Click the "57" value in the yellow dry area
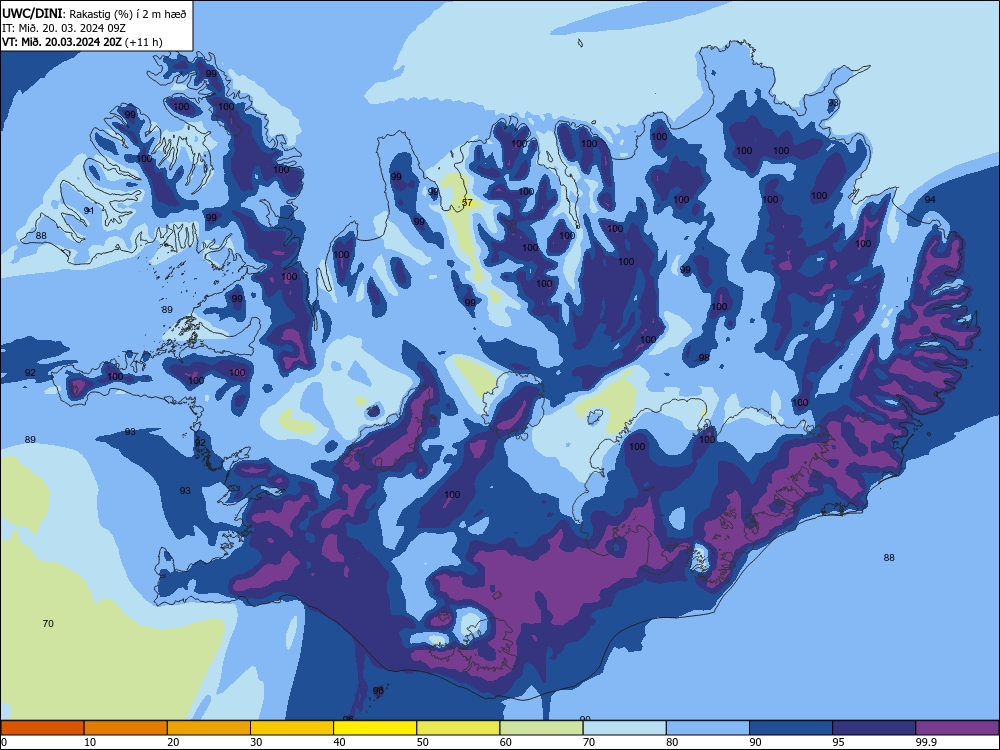The height and width of the screenshot is (750, 1000). click(467, 203)
